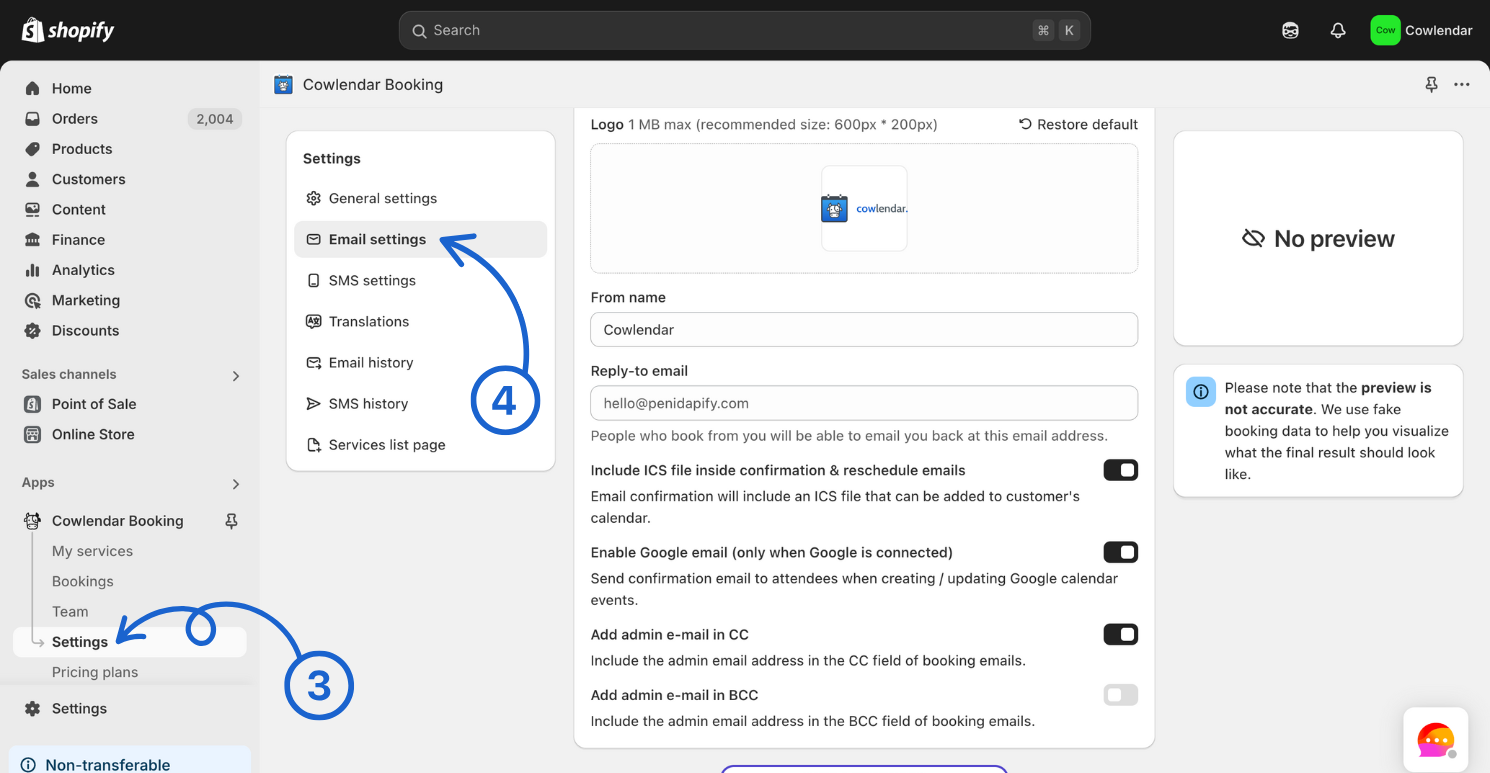The width and height of the screenshot is (1490, 773).
Task: Expand the Sales channels section
Action: (236, 376)
